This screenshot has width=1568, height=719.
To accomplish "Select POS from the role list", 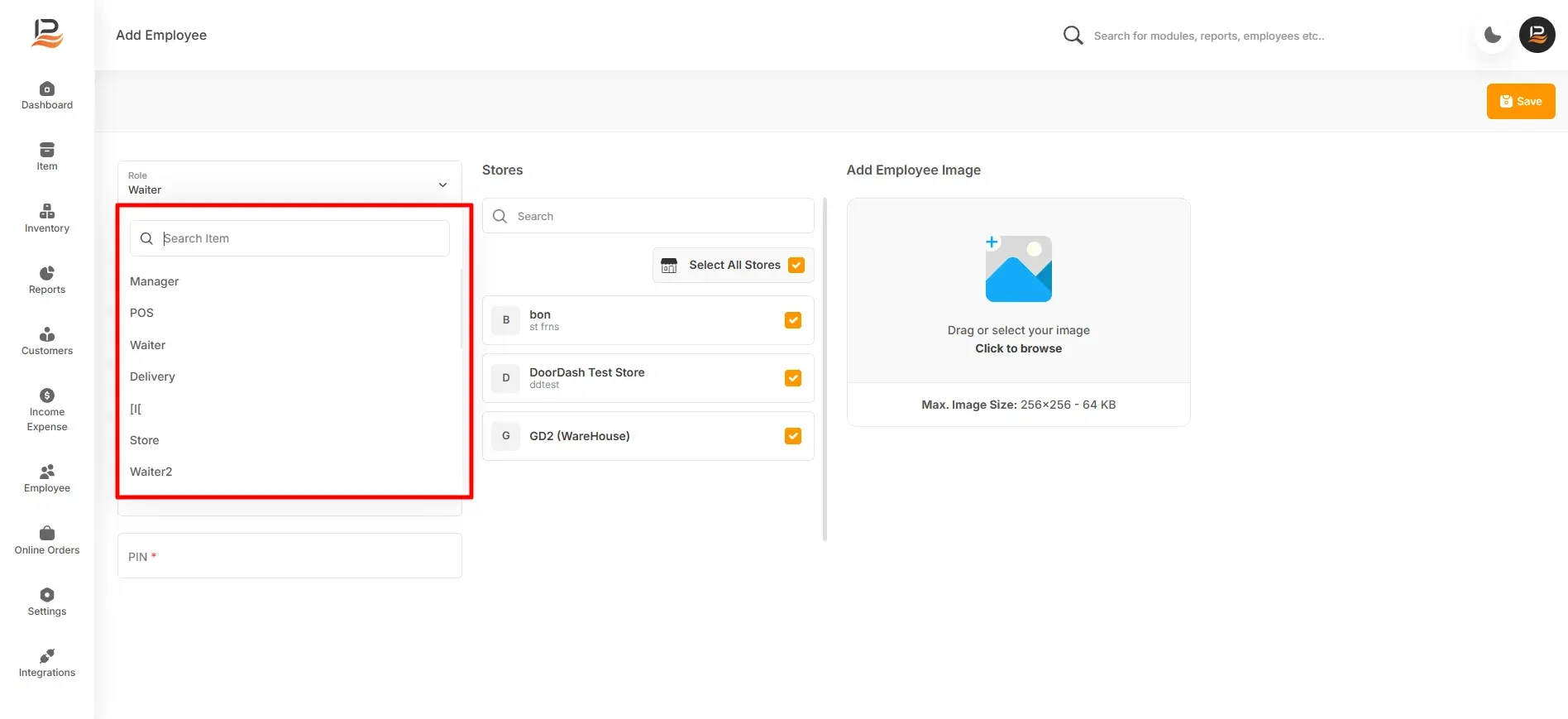I will point(141,313).
